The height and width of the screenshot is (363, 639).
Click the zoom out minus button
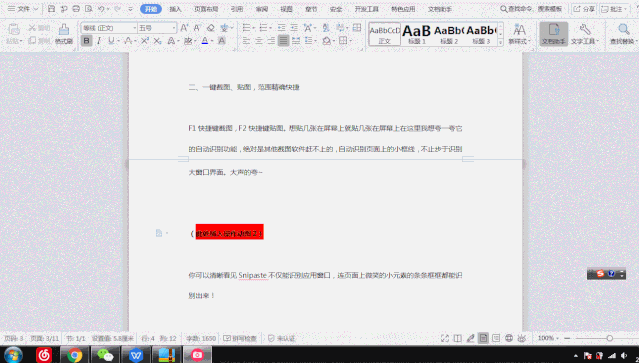pyautogui.click(x=567, y=338)
